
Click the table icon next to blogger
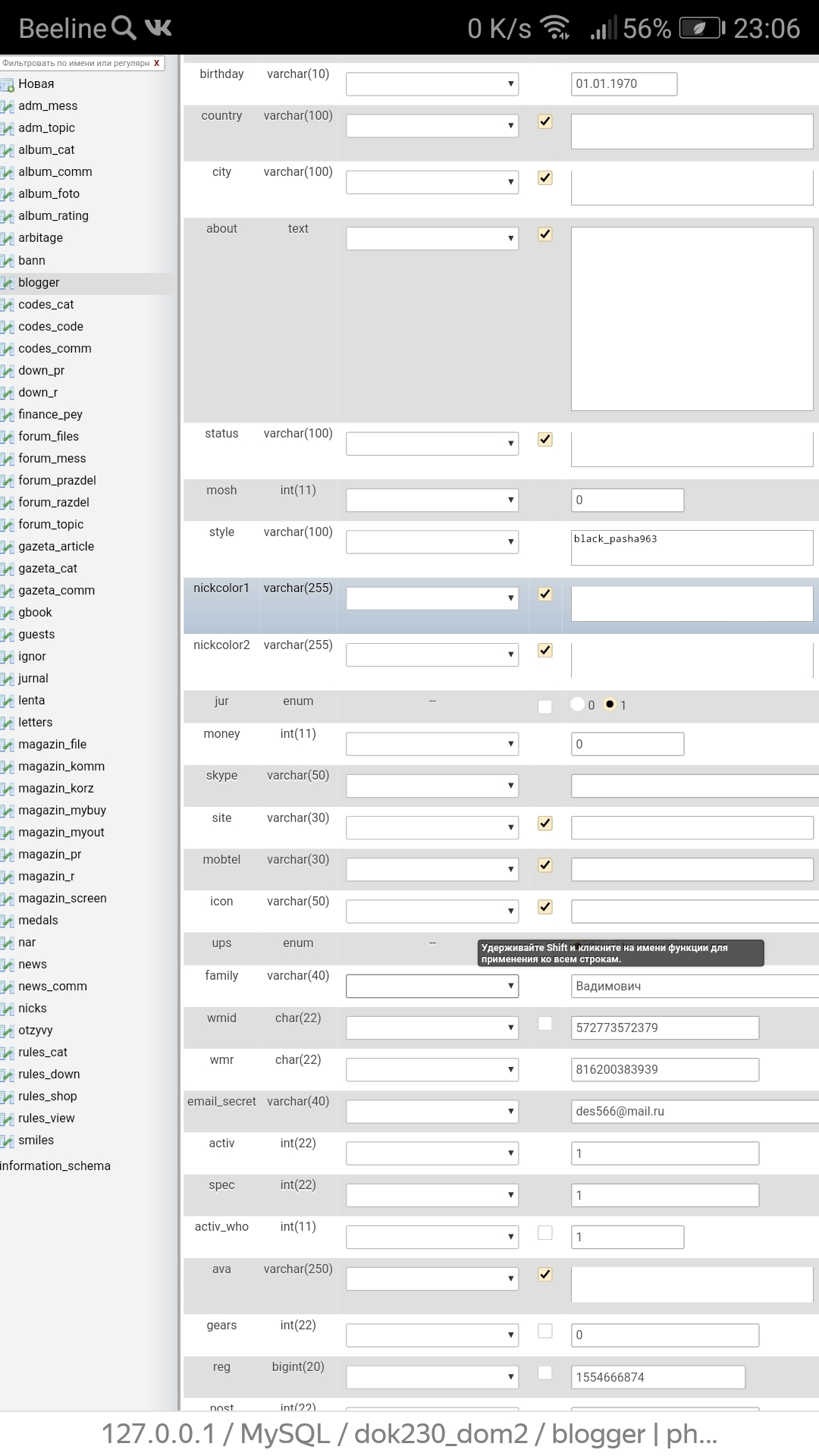click(8, 283)
